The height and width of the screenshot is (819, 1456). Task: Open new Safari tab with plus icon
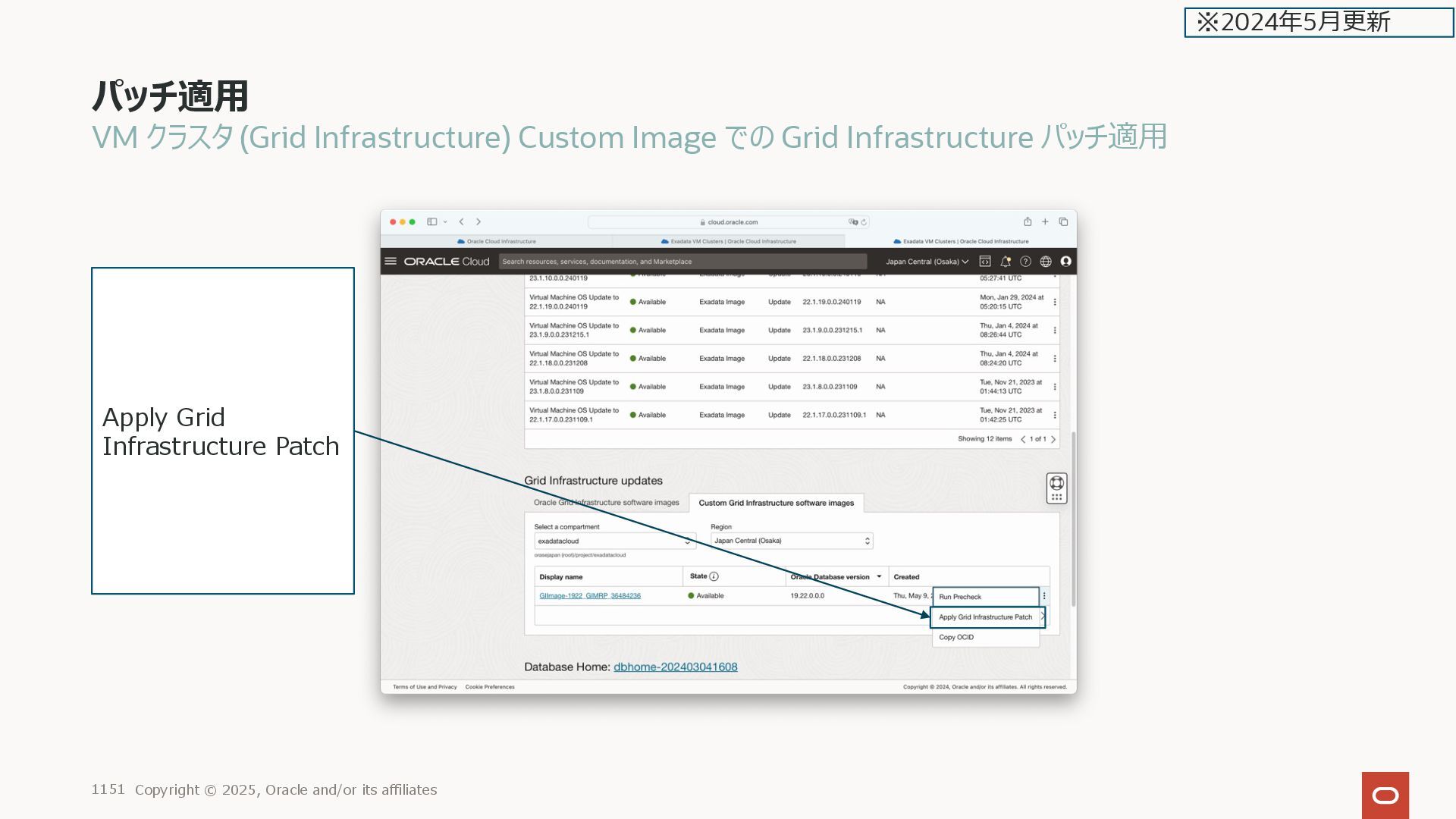1045,221
